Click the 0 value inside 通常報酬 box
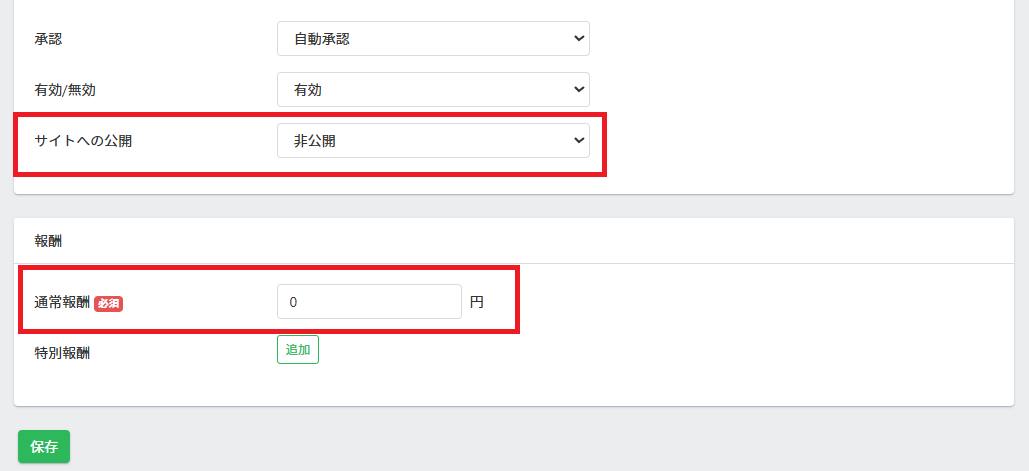The height and width of the screenshot is (471, 1029). [x=293, y=302]
